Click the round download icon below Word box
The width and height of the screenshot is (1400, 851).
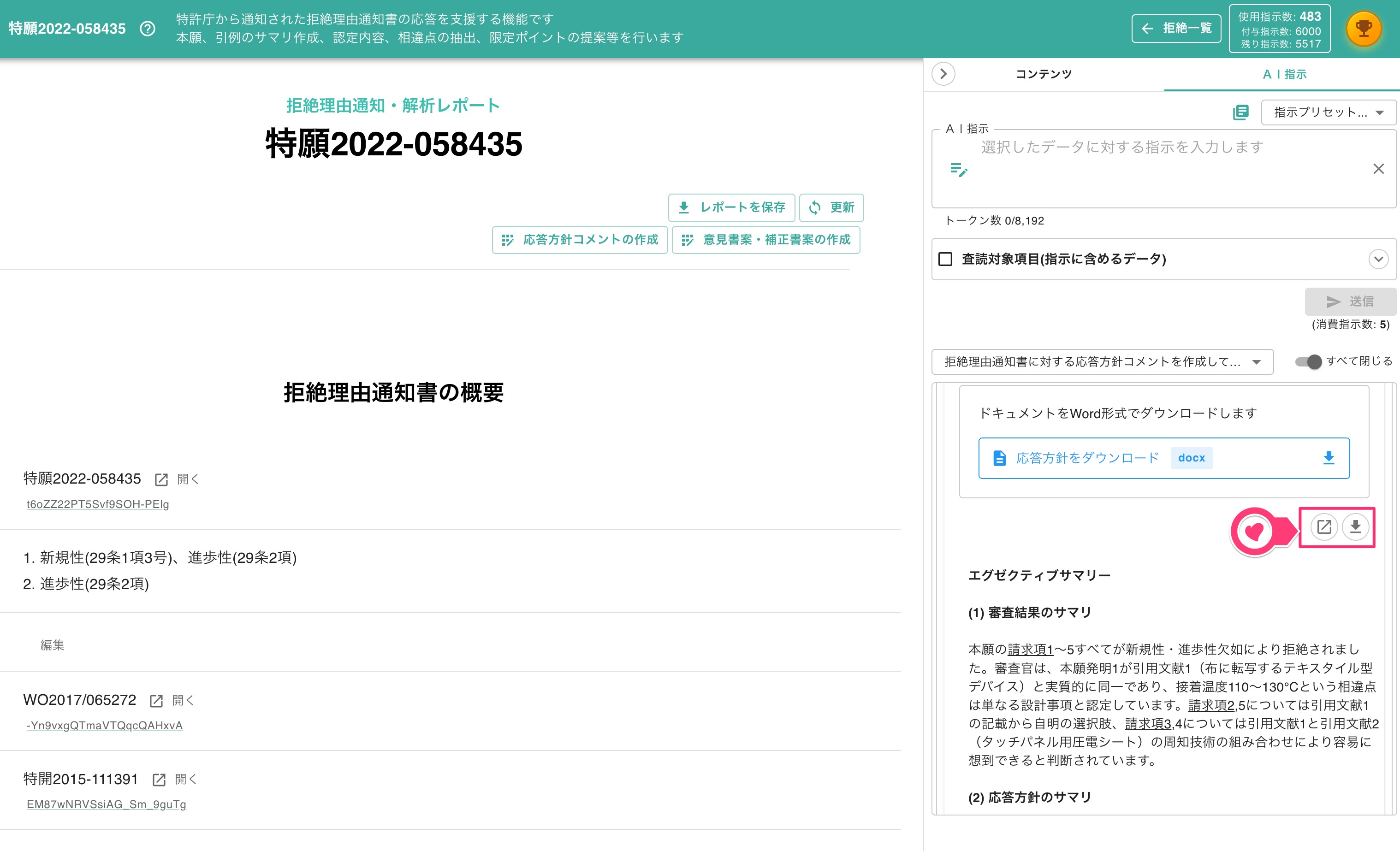coord(1356,526)
